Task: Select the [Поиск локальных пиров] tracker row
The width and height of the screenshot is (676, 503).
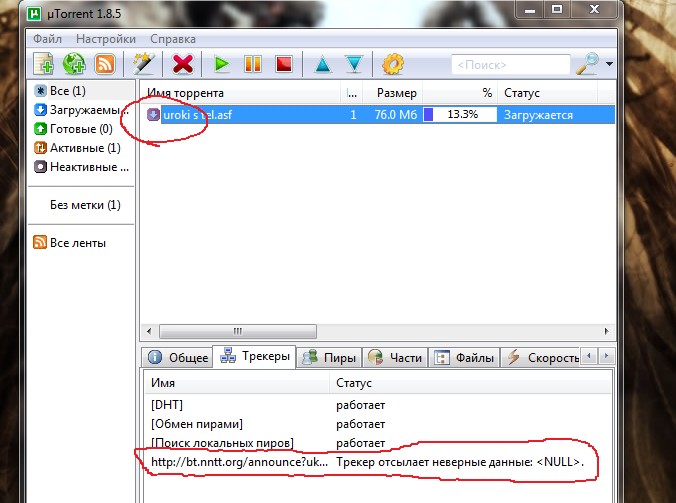Action: tap(378, 443)
